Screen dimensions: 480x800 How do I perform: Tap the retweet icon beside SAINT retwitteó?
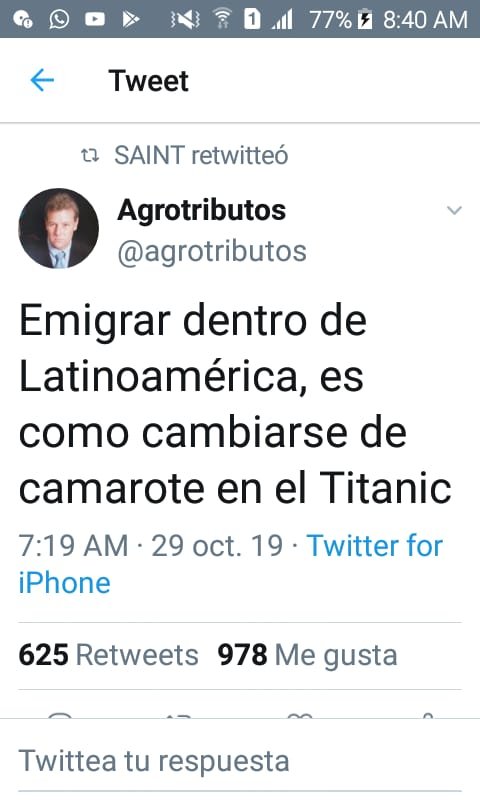(x=90, y=155)
